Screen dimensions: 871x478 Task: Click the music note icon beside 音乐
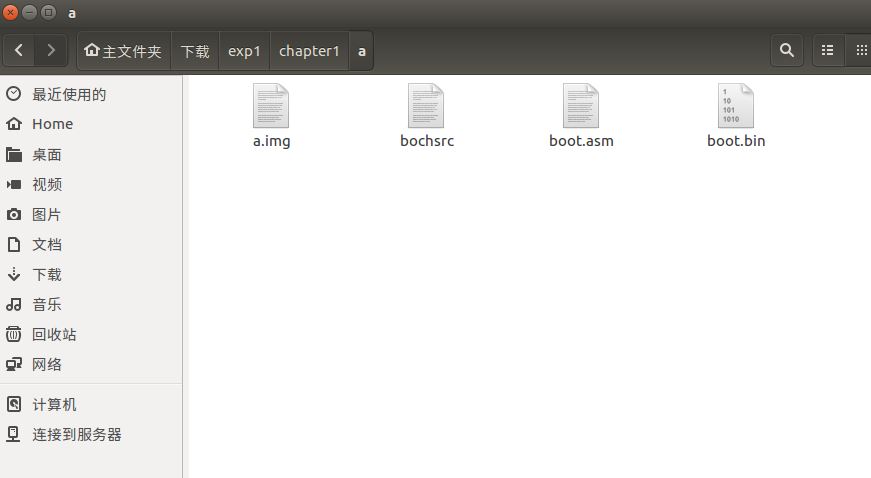tap(14, 304)
